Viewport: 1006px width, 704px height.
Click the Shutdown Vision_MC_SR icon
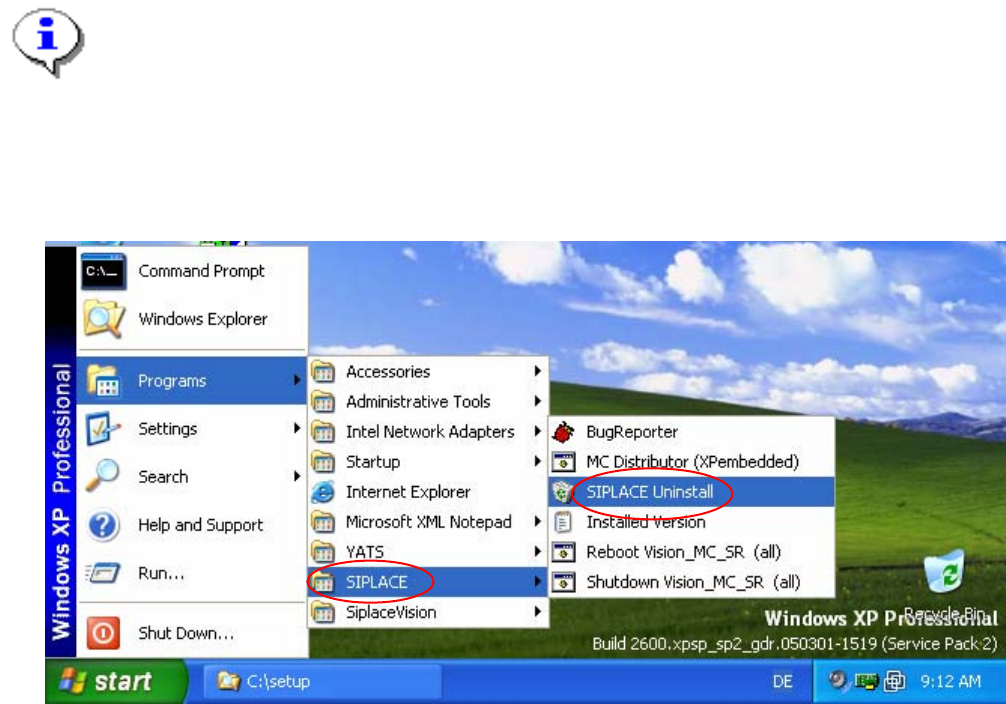click(563, 582)
